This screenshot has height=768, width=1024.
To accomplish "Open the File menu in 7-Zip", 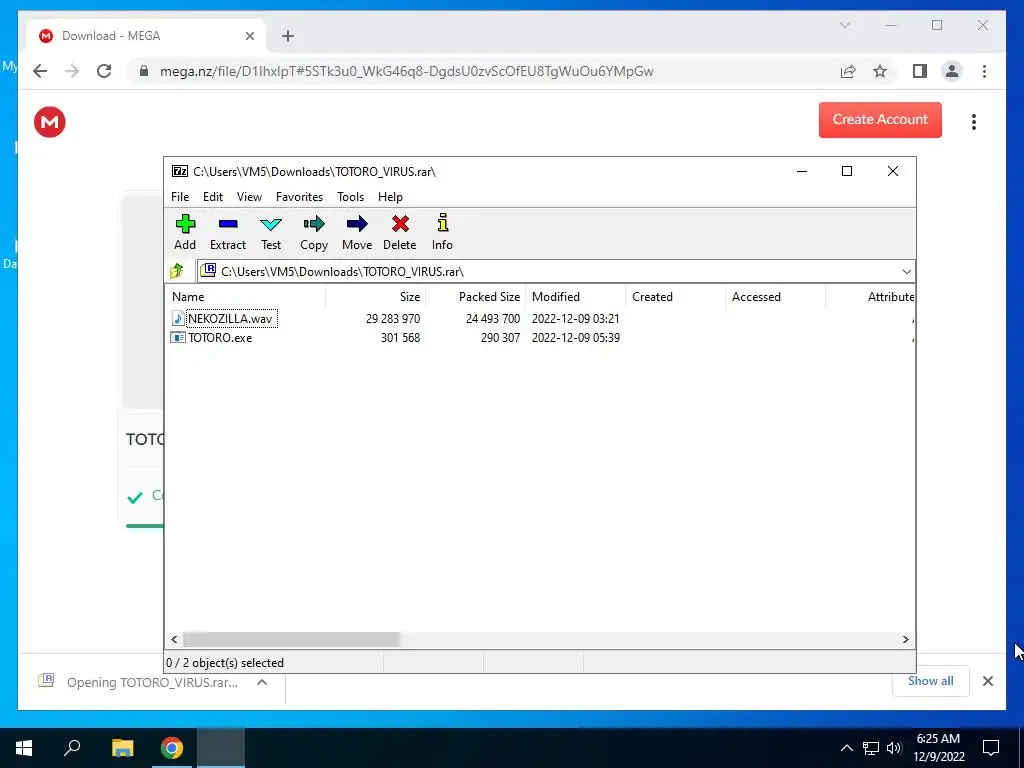I will (x=180, y=197).
